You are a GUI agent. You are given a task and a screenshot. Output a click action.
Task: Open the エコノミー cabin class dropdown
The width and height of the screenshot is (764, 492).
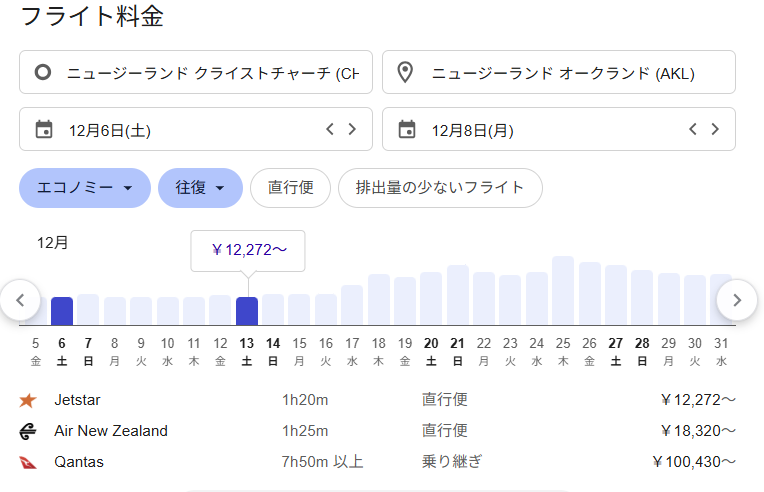tap(85, 188)
